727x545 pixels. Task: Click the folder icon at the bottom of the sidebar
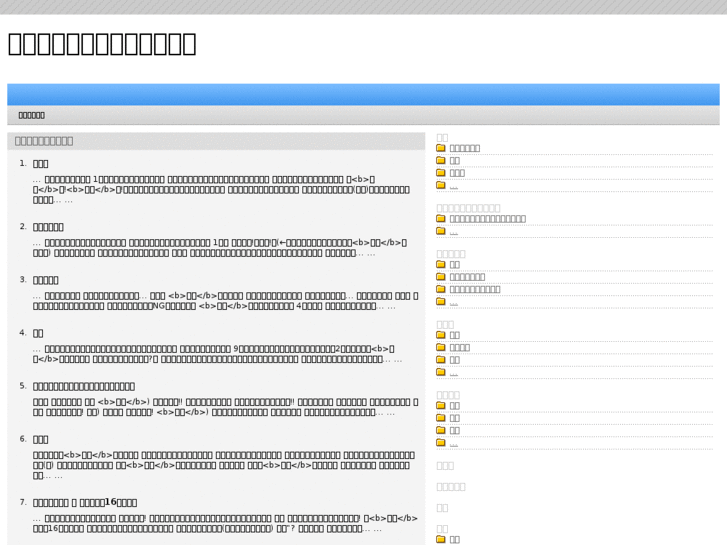click(x=441, y=539)
